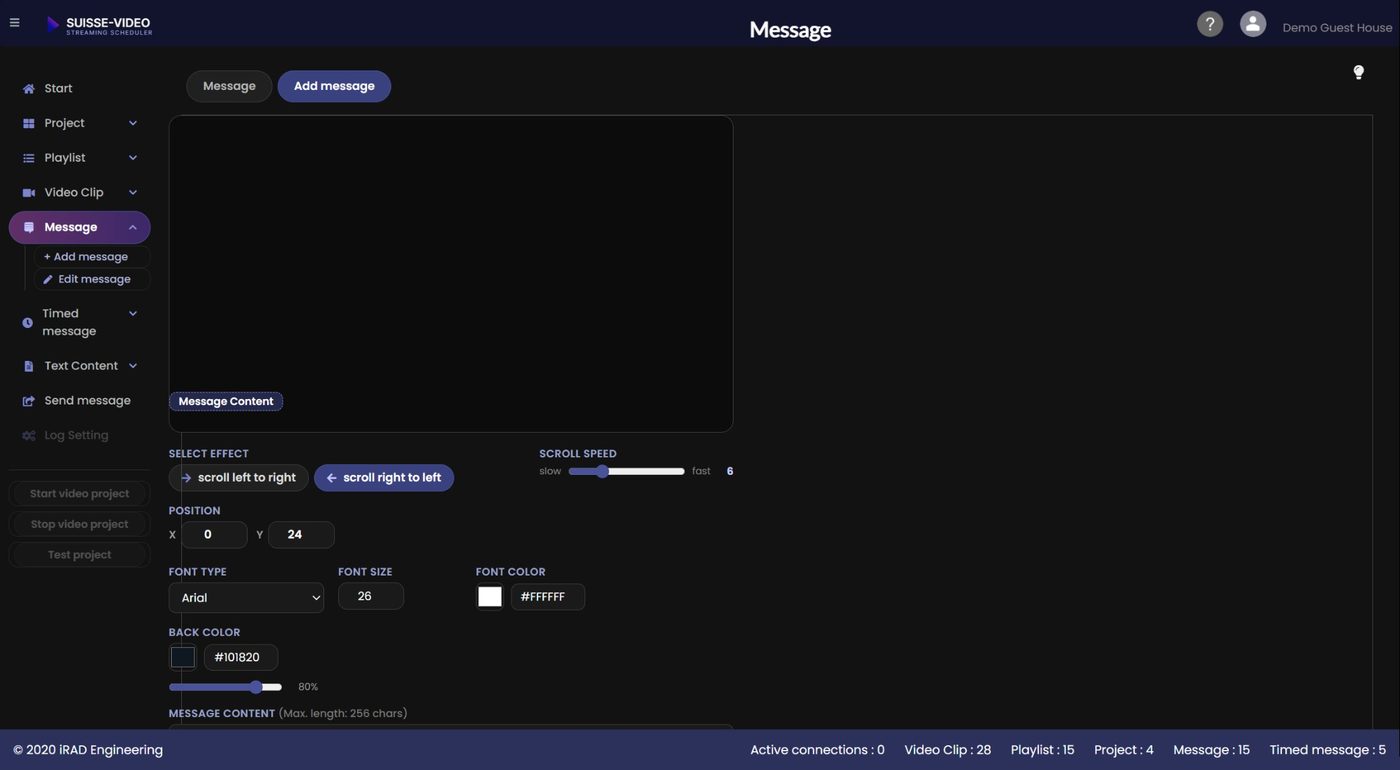Image resolution: width=1400 pixels, height=770 pixels.
Task: Click the Playlist list icon
Action: click(x=28, y=158)
